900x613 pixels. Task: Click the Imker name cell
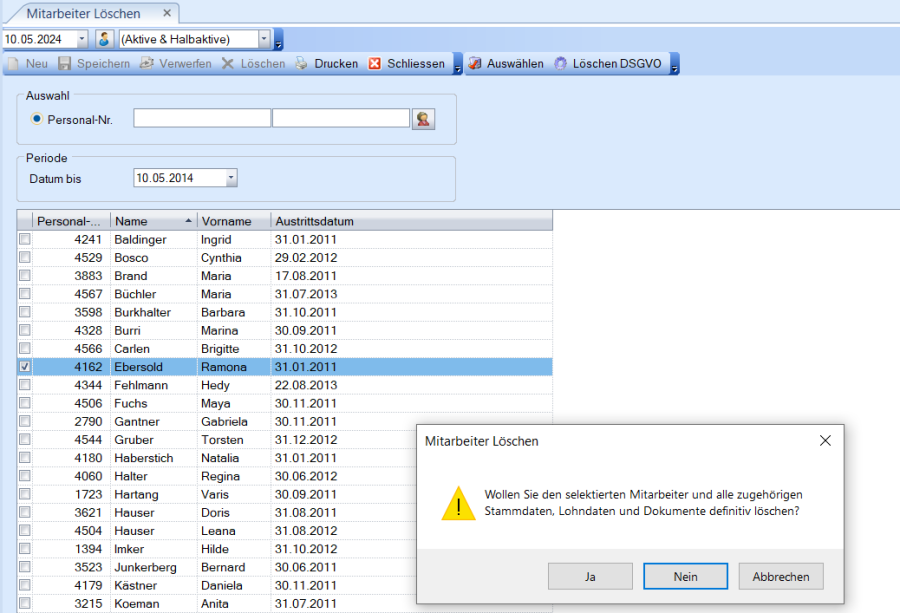[x=154, y=549]
